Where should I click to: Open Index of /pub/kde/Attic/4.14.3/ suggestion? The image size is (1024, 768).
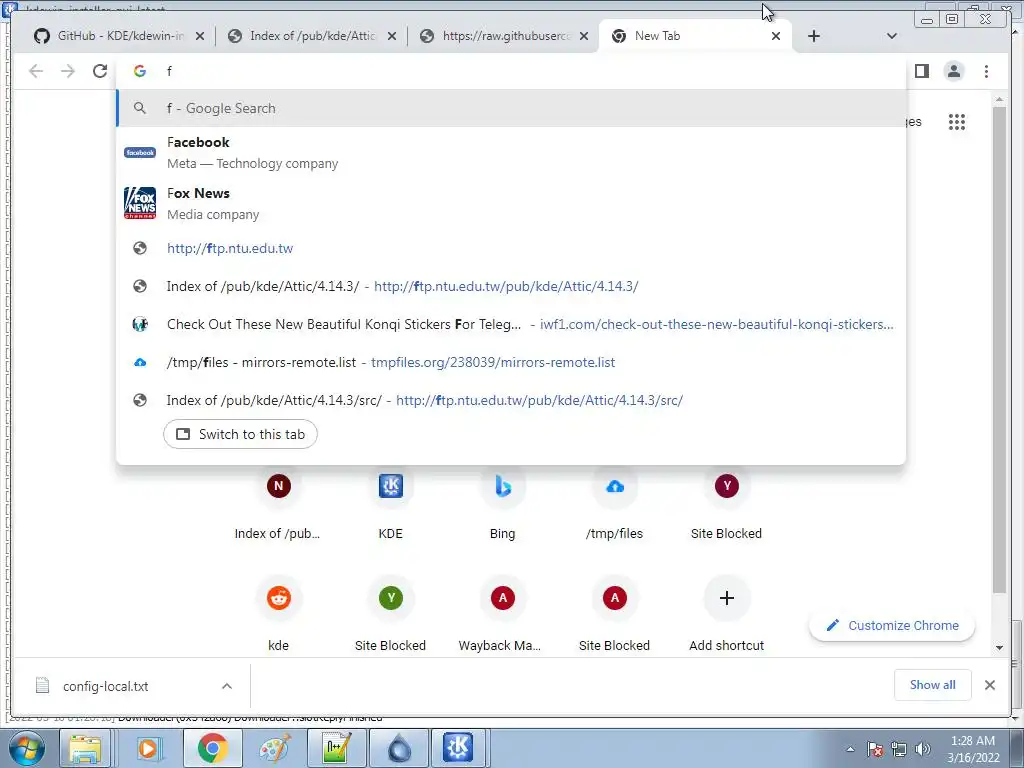[511, 286]
